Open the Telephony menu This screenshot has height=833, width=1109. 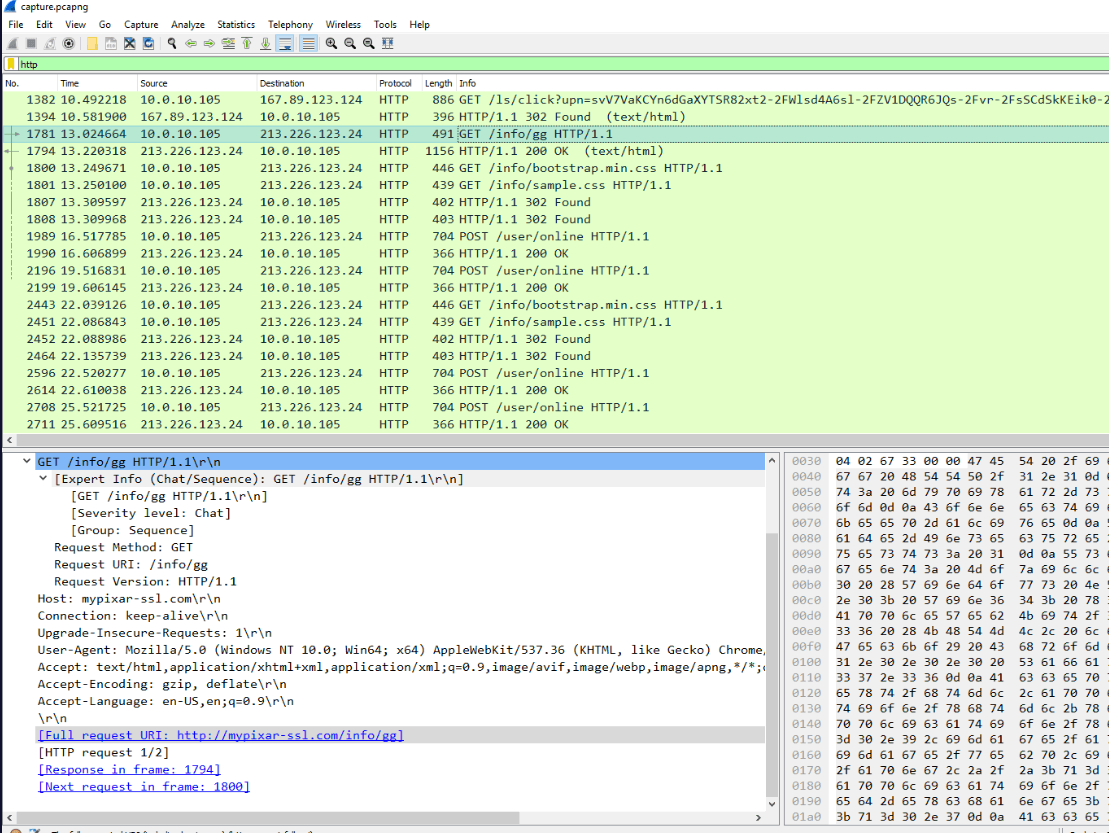click(291, 24)
